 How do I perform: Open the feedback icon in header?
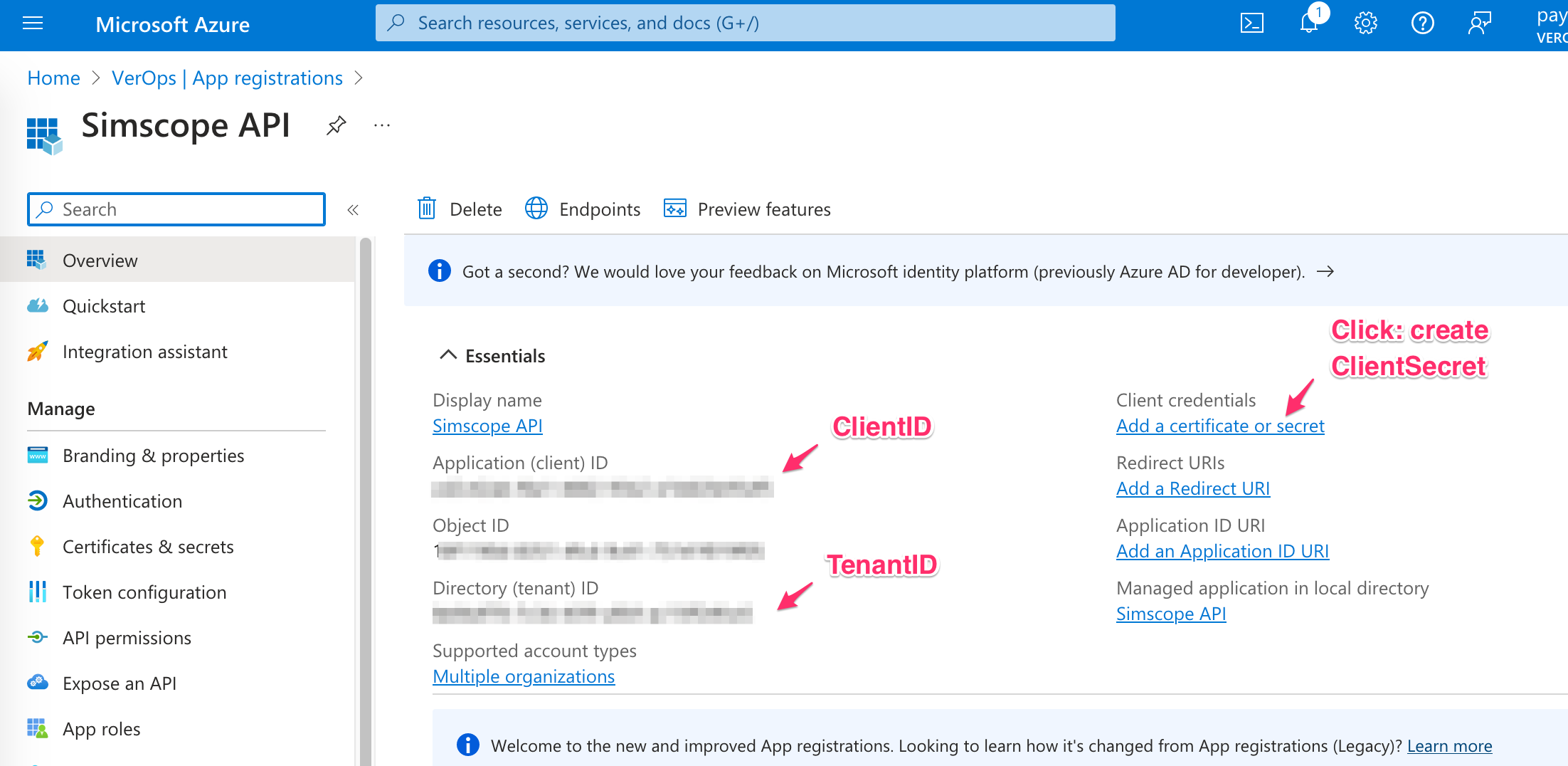(1480, 23)
